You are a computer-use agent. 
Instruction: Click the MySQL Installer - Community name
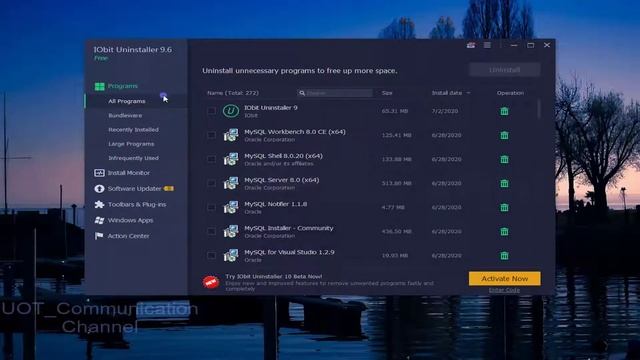289,228
